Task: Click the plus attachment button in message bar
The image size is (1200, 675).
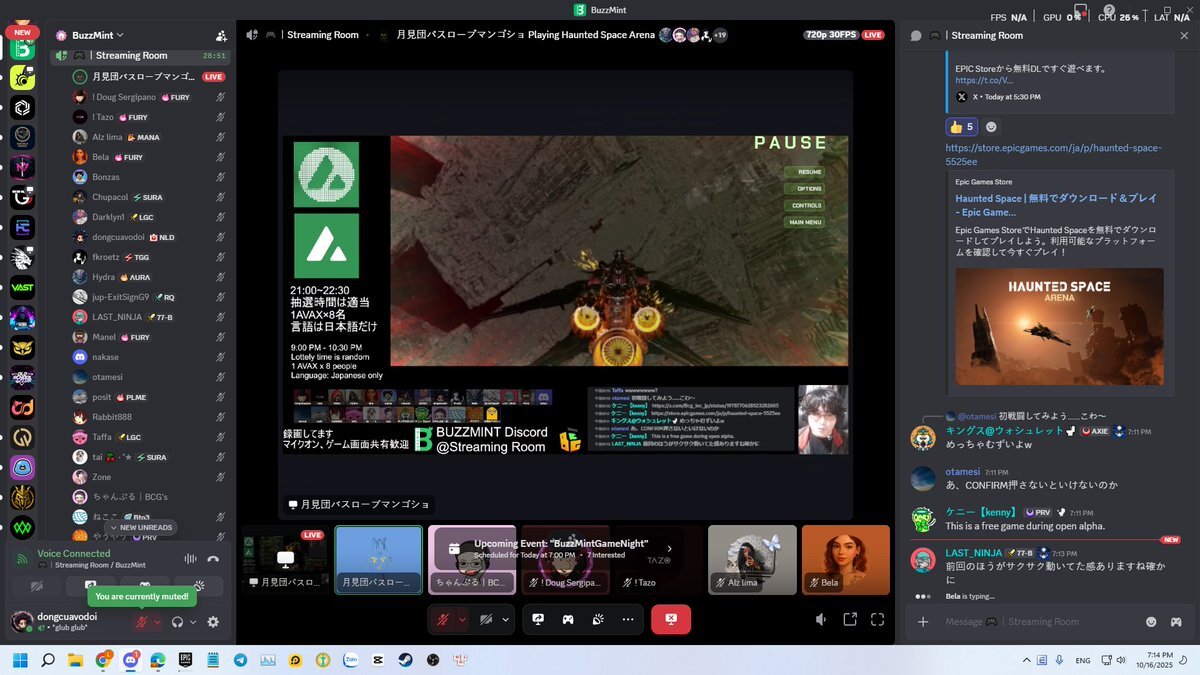Action: pyautogui.click(x=922, y=622)
